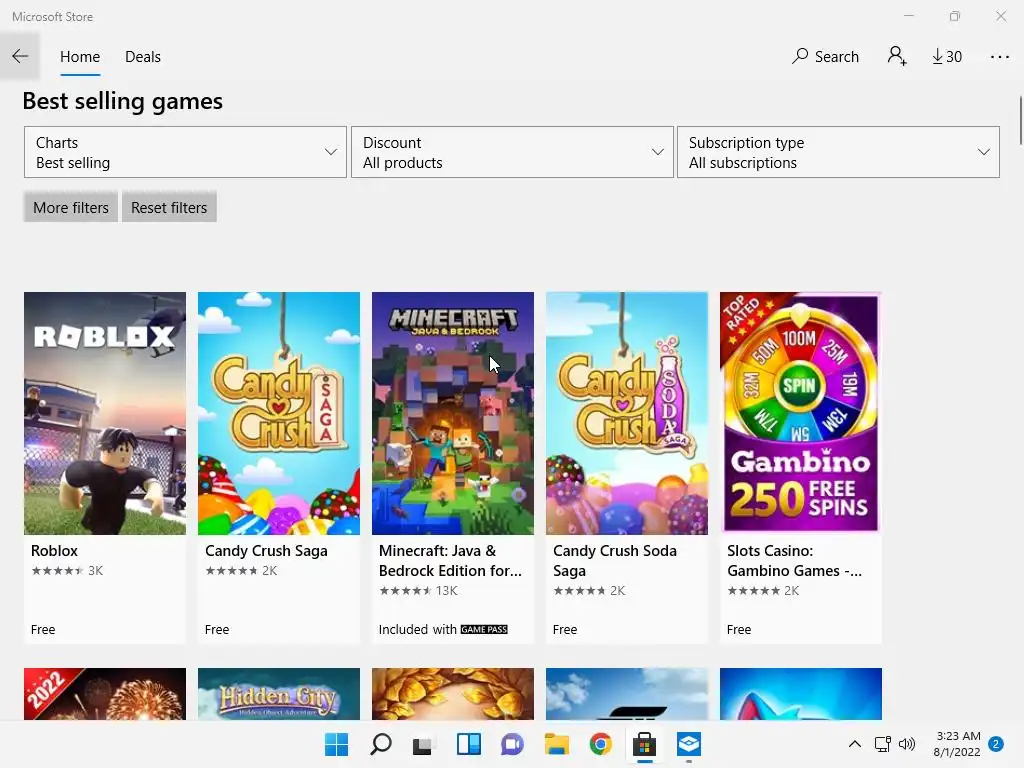1024x768 pixels.
Task: Open the Minecraft Java & Bedrock artwork
Action: pyautogui.click(x=453, y=413)
